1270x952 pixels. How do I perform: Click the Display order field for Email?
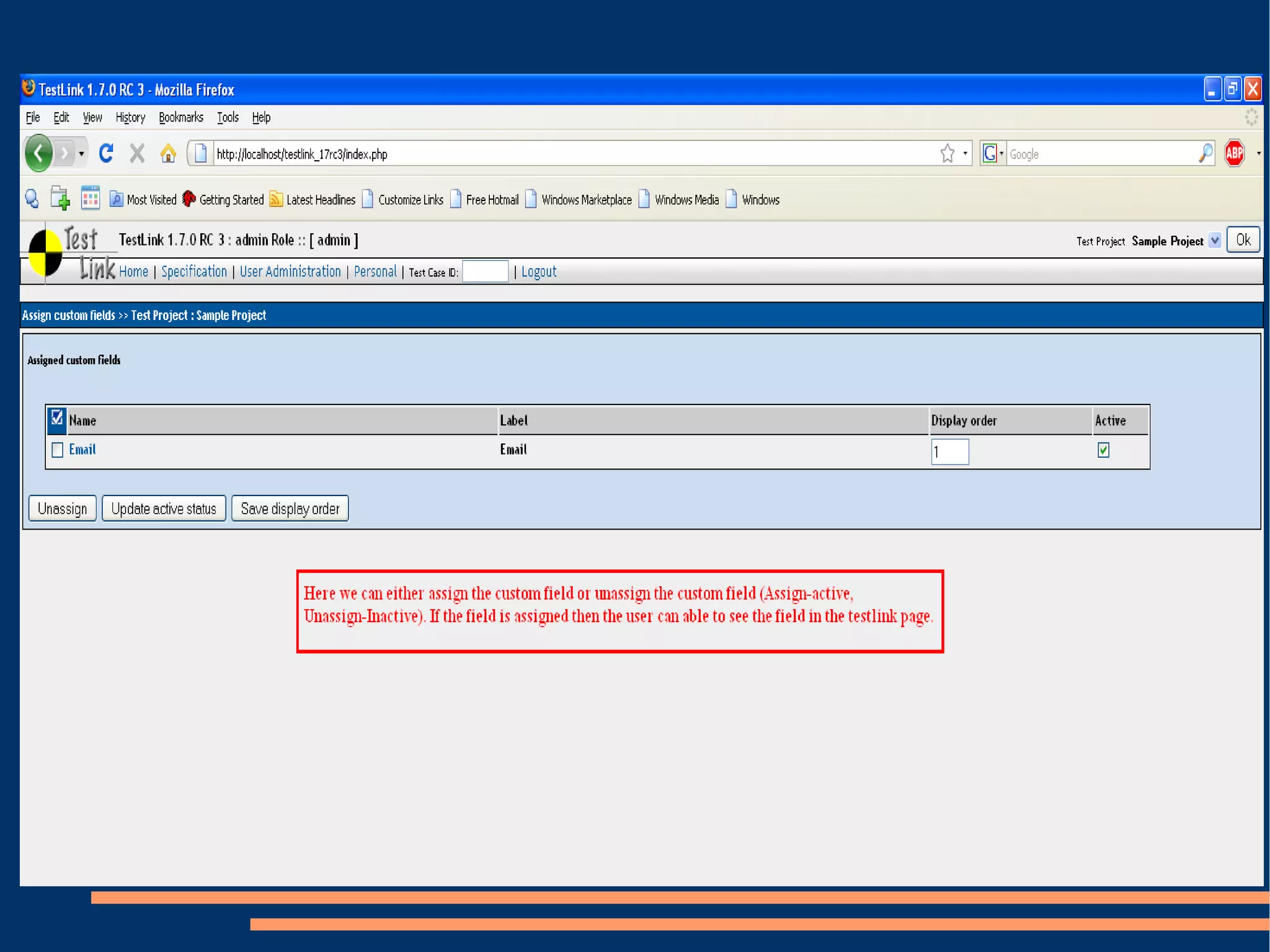coord(949,452)
